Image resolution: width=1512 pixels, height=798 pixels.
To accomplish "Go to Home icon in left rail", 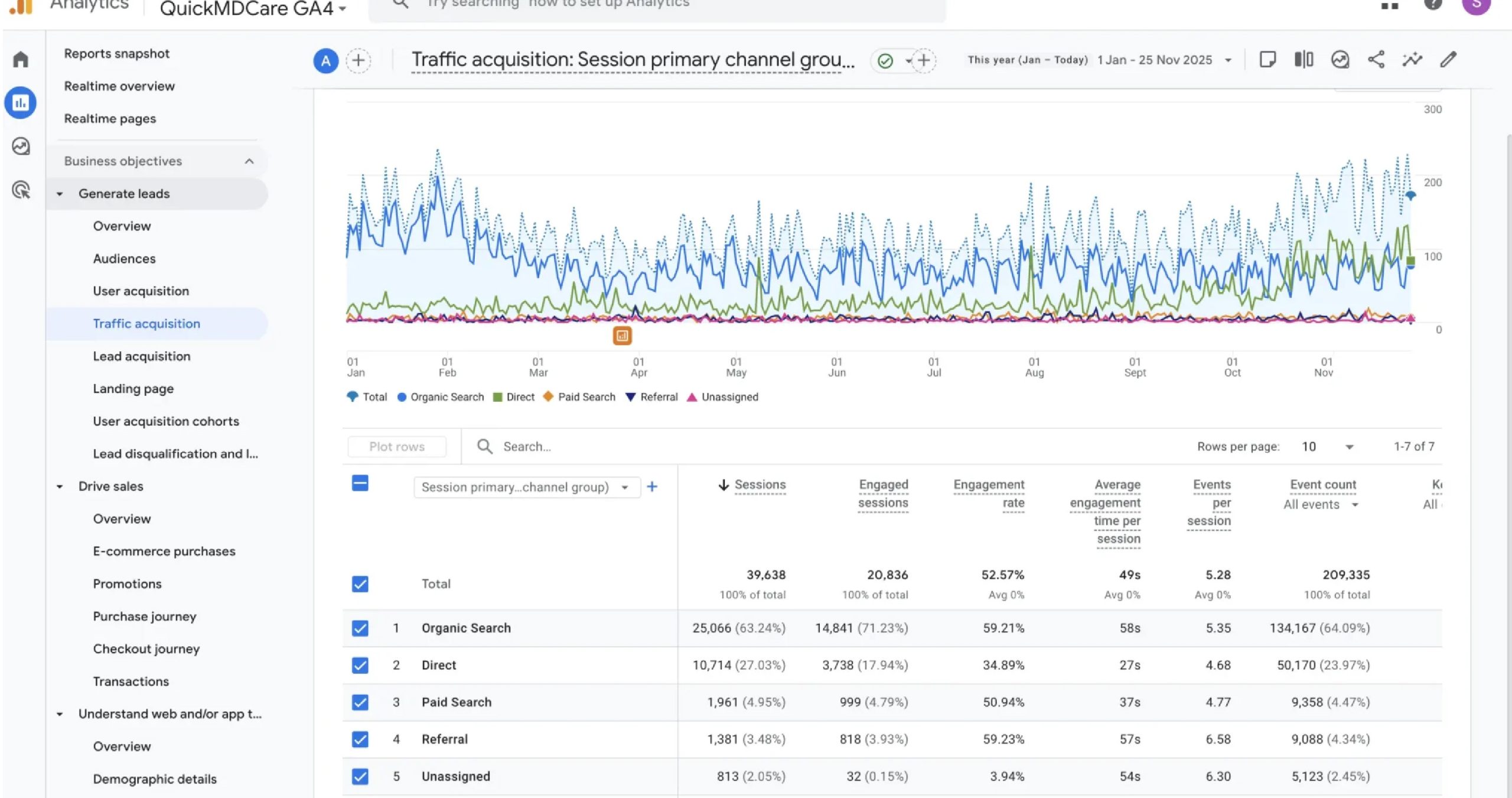I will pos(21,59).
